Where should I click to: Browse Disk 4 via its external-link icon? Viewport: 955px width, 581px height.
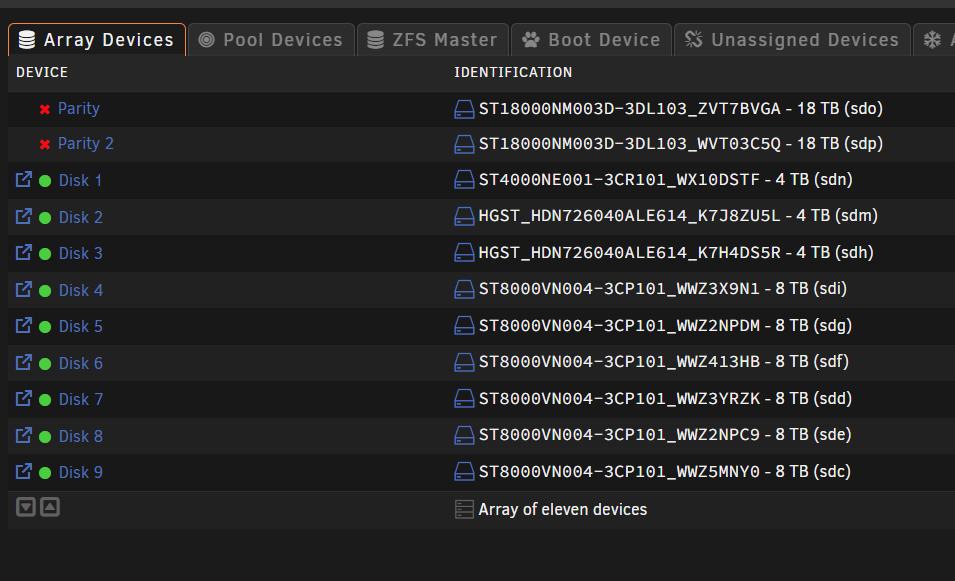pos(24,289)
